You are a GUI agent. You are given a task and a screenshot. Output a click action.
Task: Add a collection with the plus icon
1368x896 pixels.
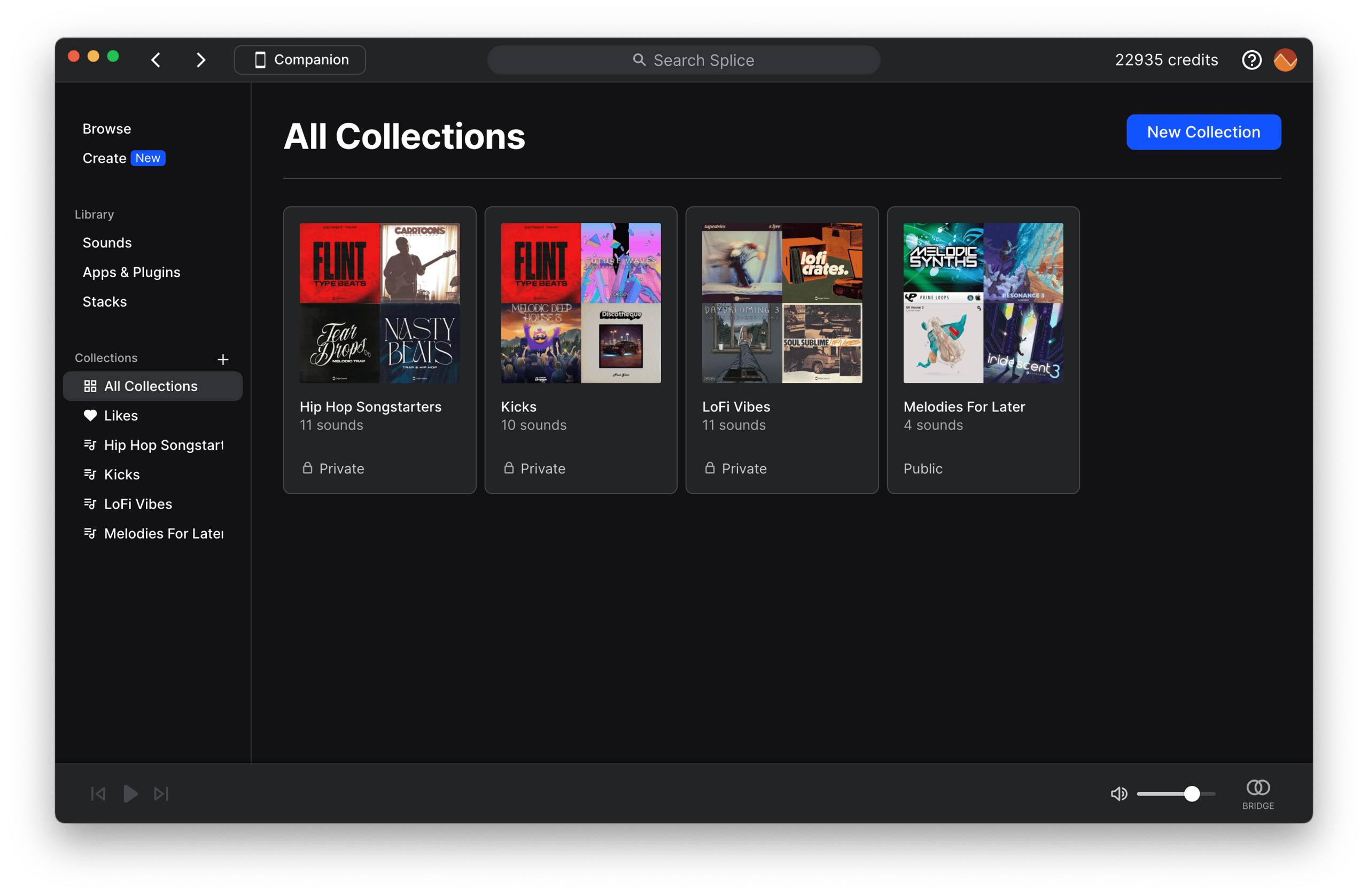click(223, 359)
